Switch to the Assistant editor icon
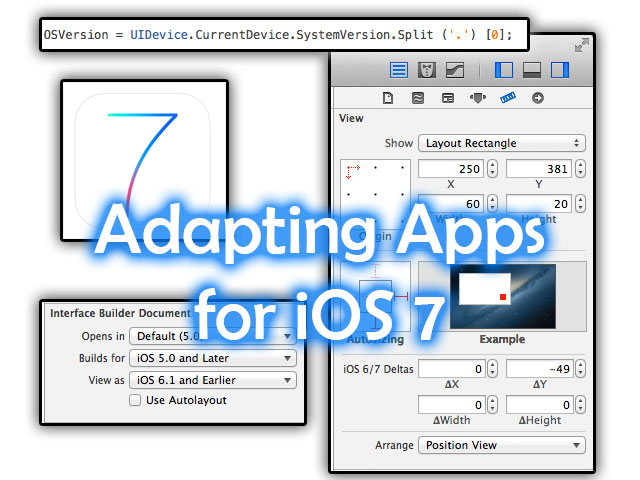Viewport: 640px width, 480px height. coord(427,70)
